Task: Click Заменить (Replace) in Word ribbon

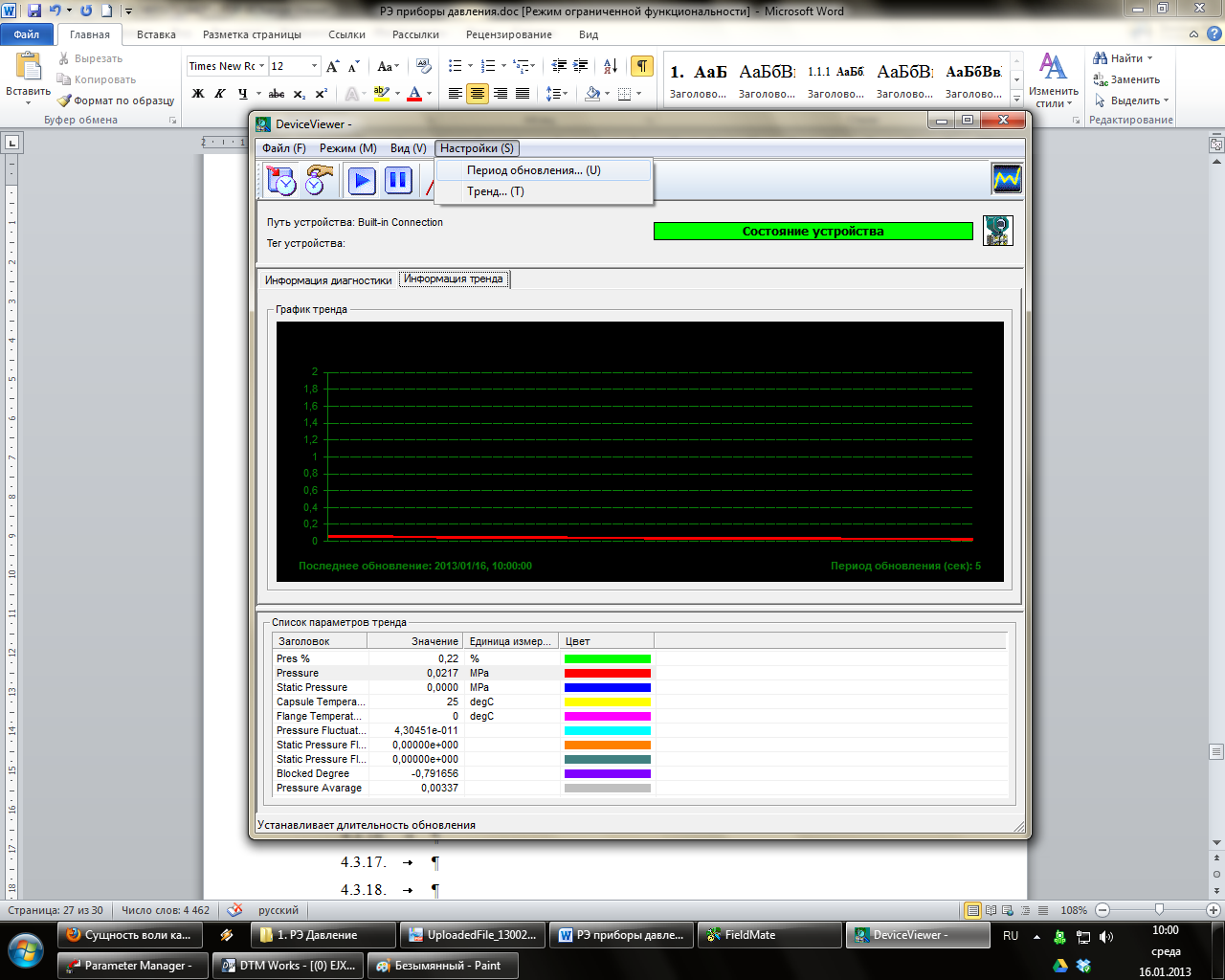Action: 1126,79
